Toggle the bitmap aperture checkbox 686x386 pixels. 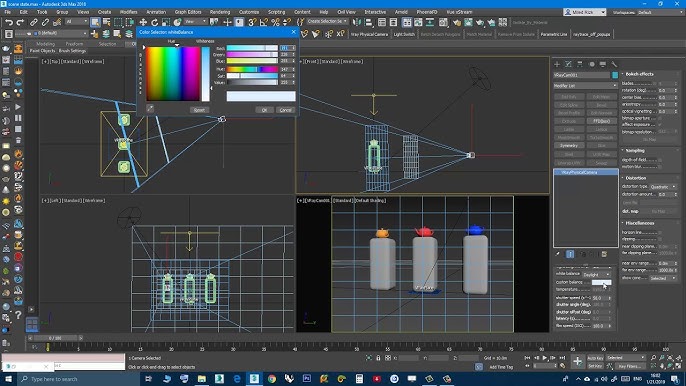[660, 118]
